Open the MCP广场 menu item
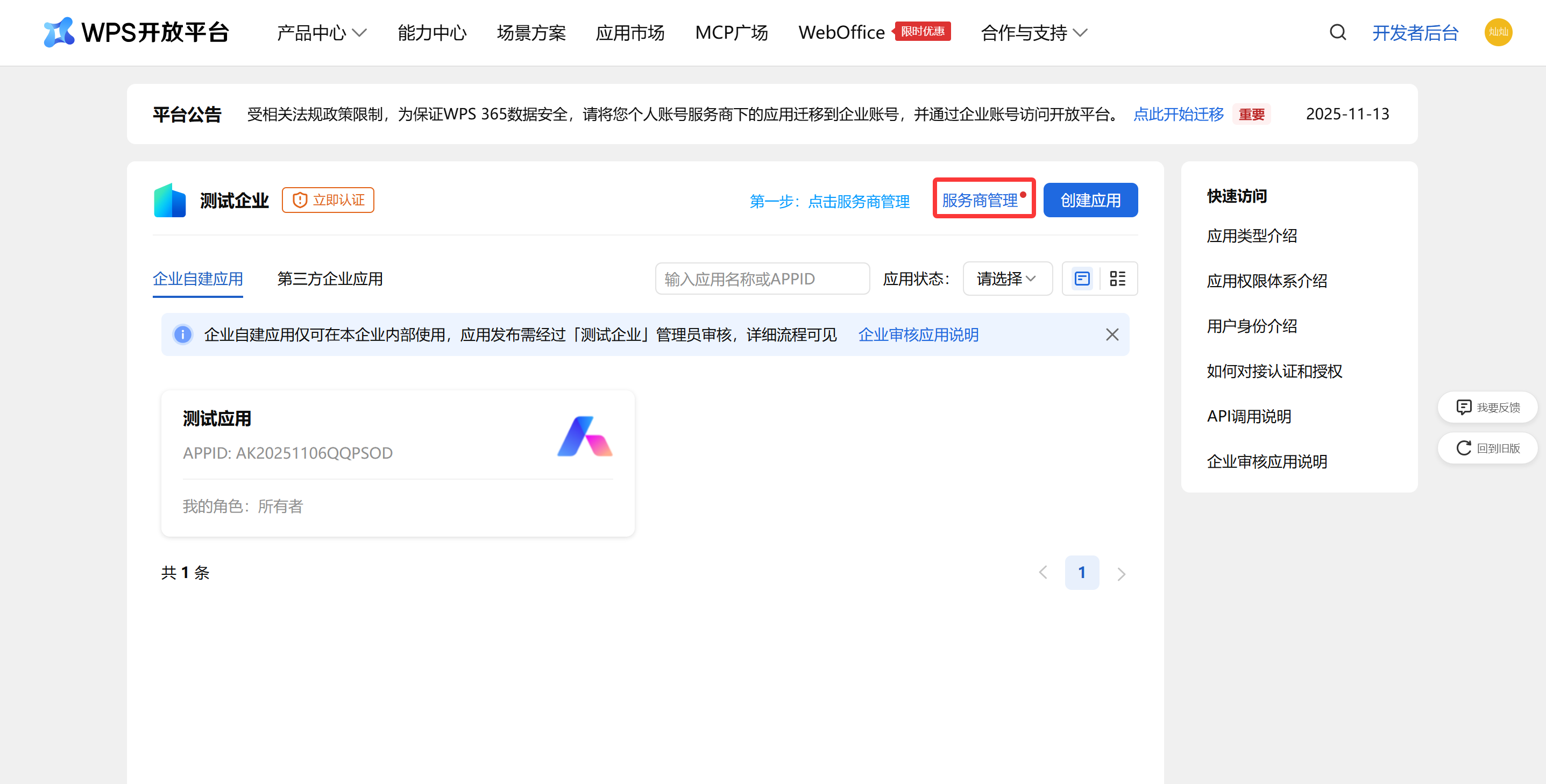The image size is (1546, 784). pyautogui.click(x=731, y=33)
